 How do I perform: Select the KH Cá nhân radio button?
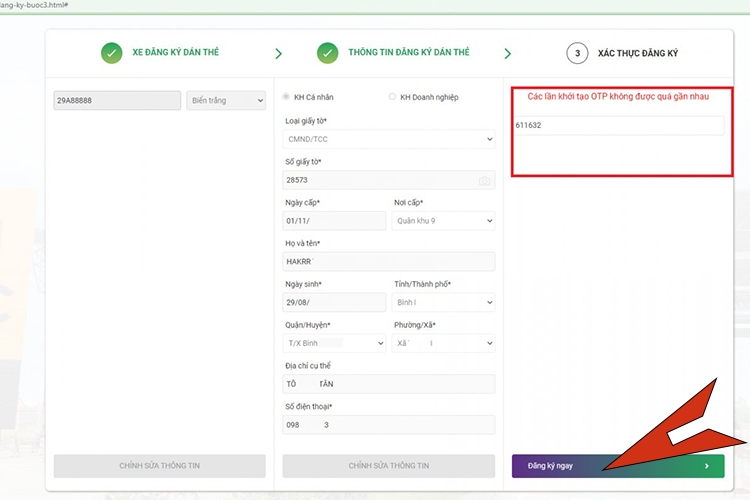[286, 97]
